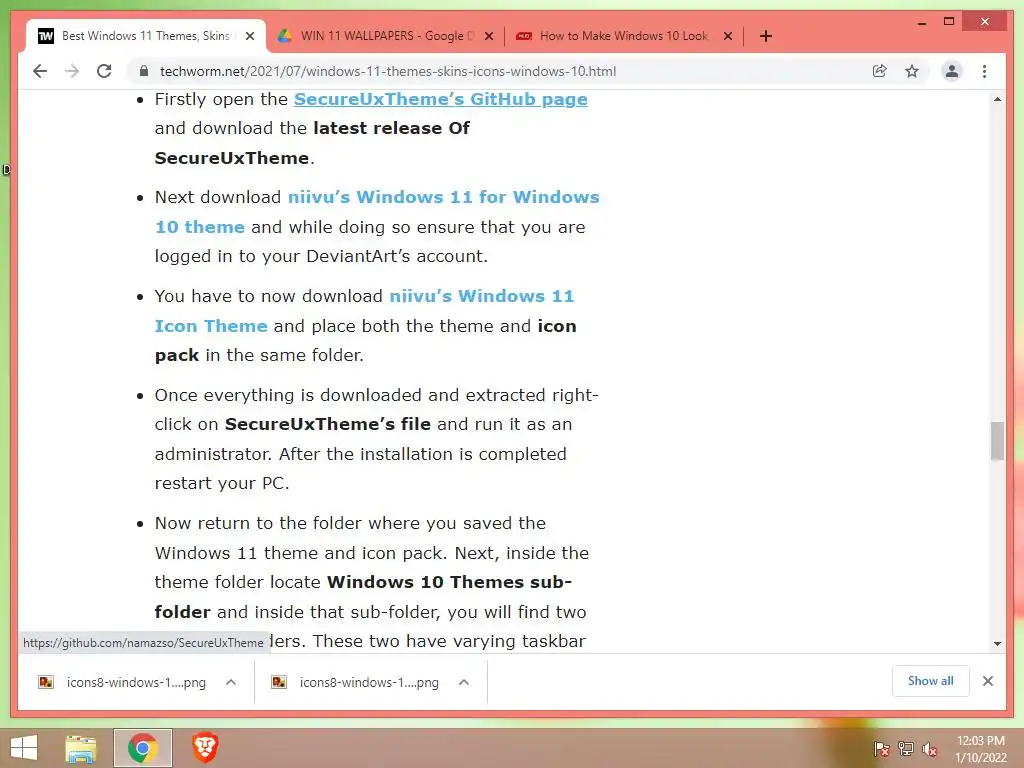This screenshot has width=1024, height=768.
Task: View site information lock icon
Action: click(144, 71)
